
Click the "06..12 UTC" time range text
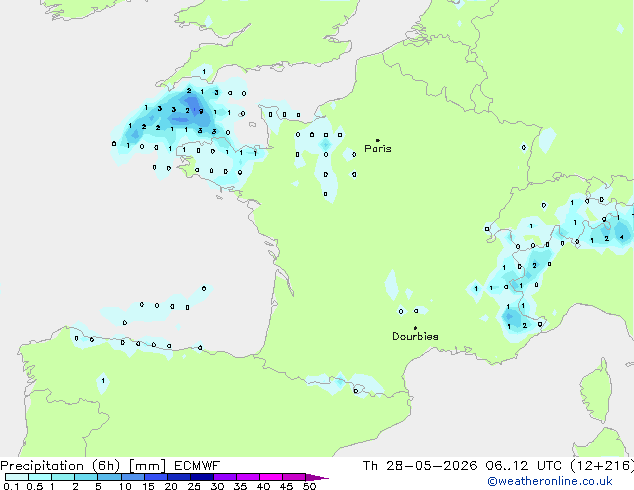(523, 466)
